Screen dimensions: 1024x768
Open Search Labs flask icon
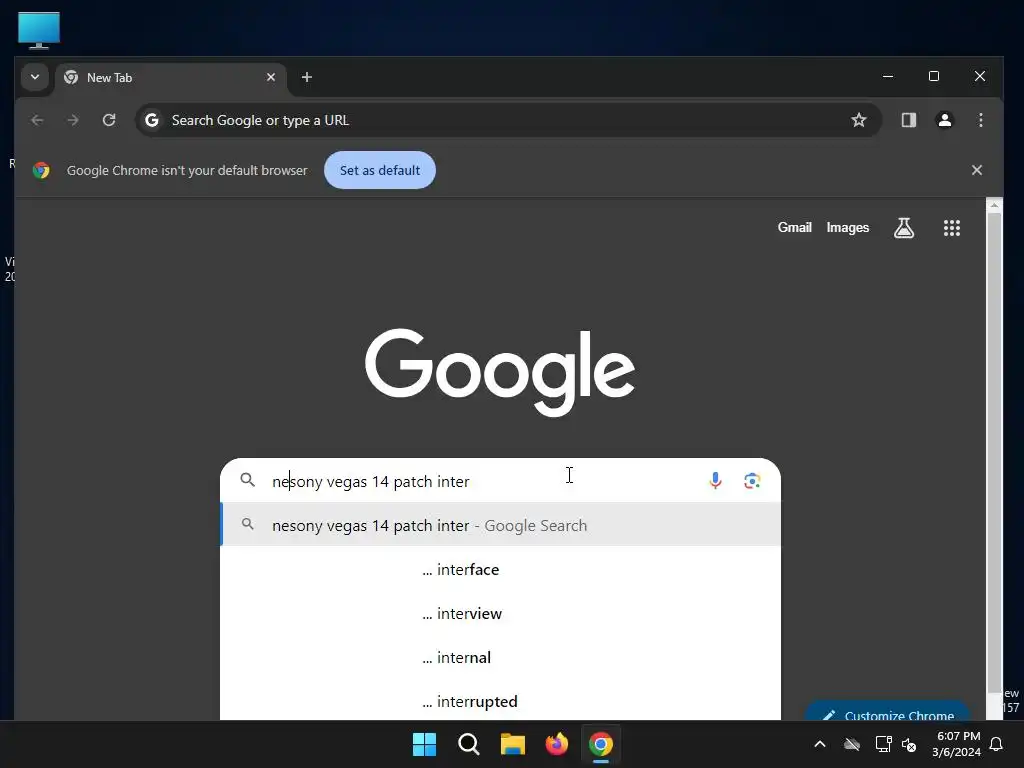click(x=904, y=228)
